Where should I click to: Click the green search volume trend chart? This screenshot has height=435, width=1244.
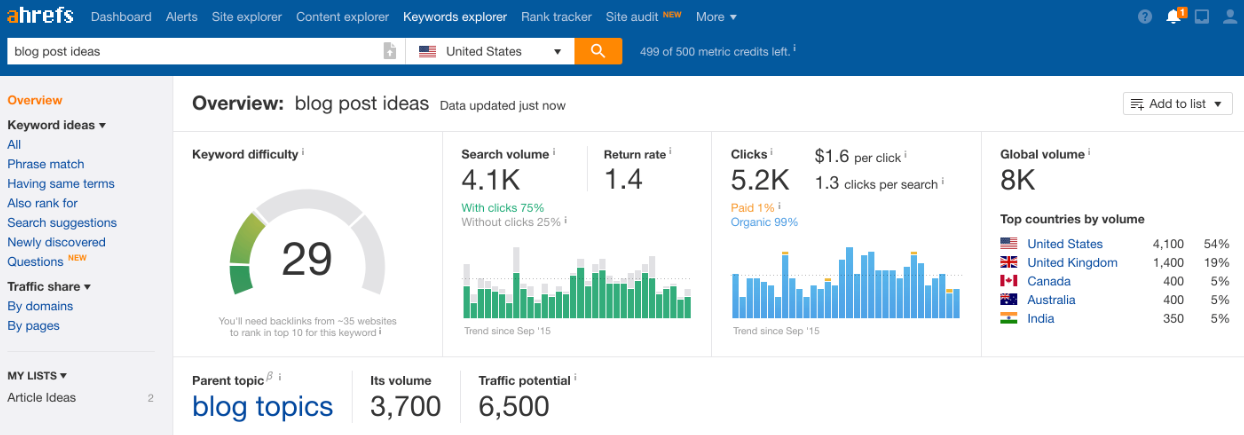click(x=577, y=282)
